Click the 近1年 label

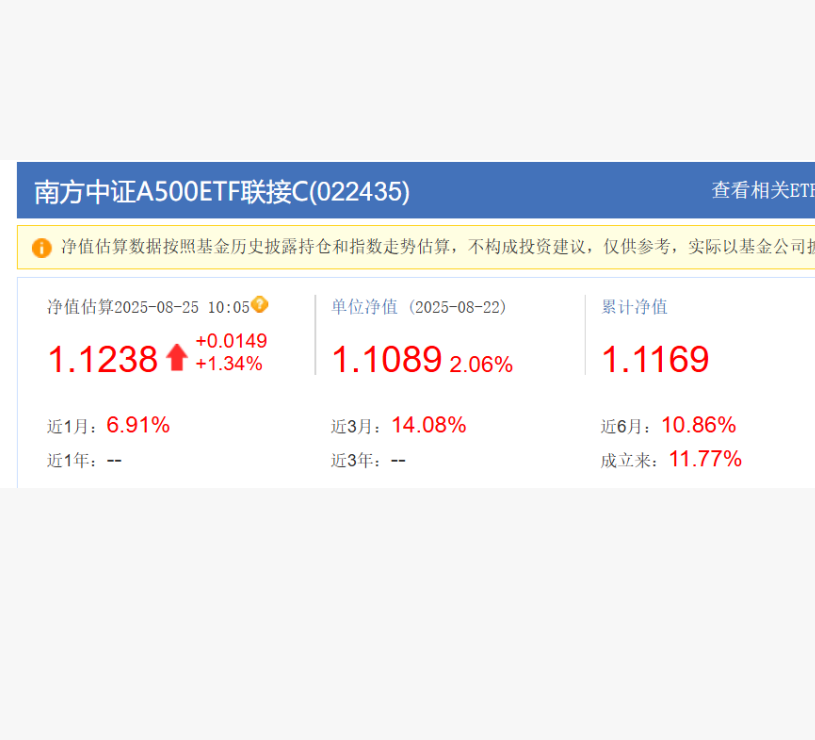(72, 460)
